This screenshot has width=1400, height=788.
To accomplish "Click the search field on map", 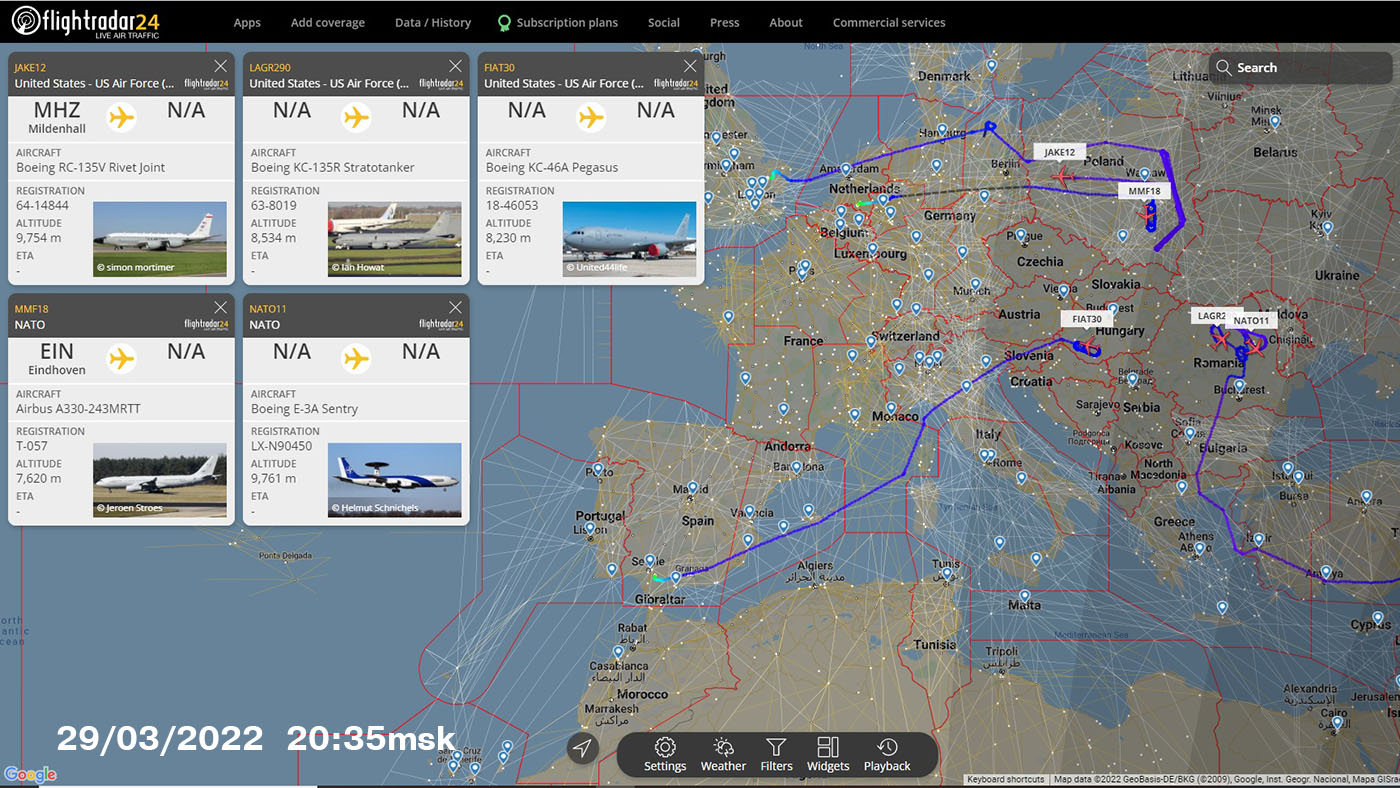I will coord(1300,67).
